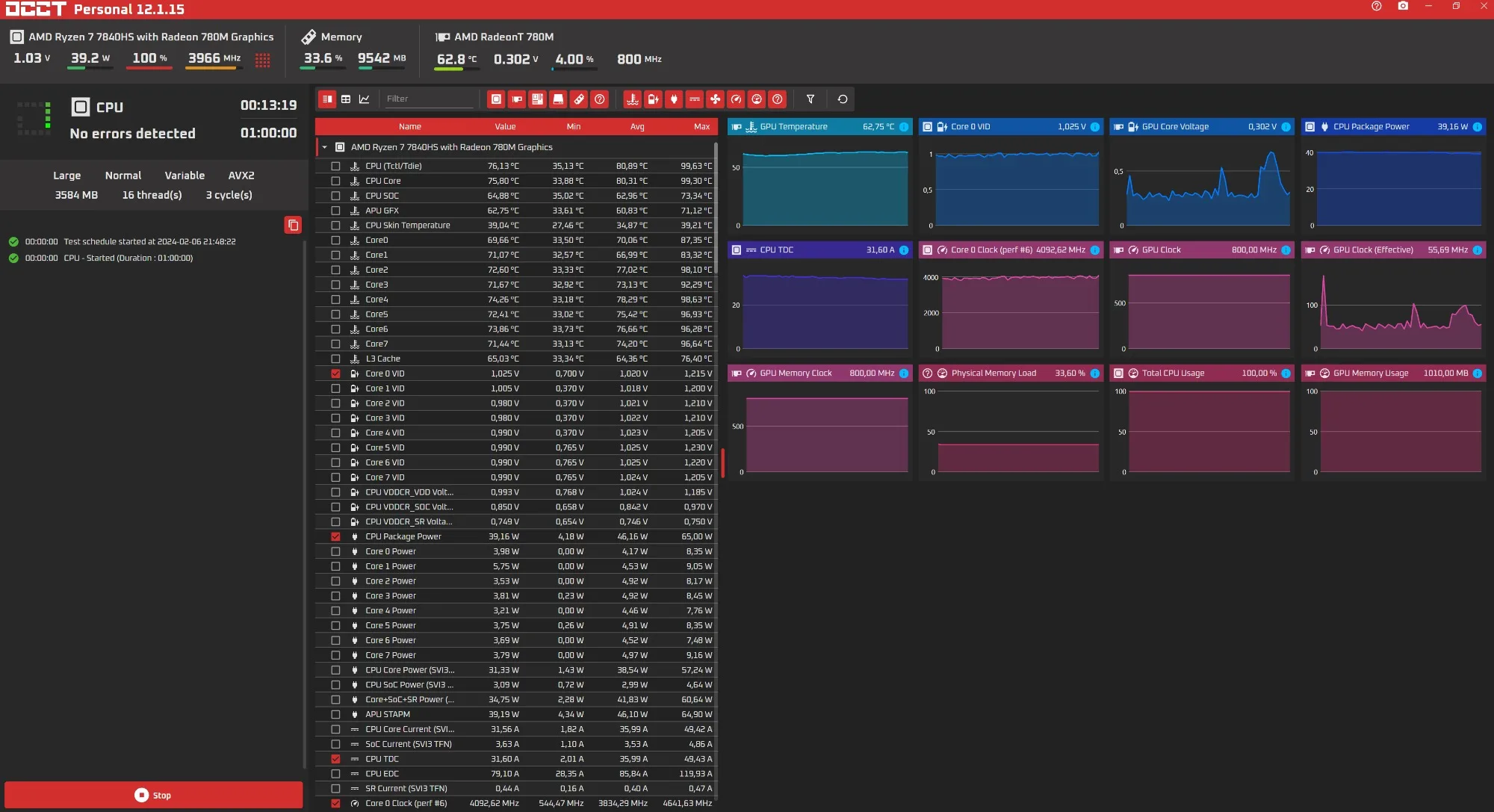
Task: Toggle the memory hardware filter icon
Action: (x=579, y=99)
